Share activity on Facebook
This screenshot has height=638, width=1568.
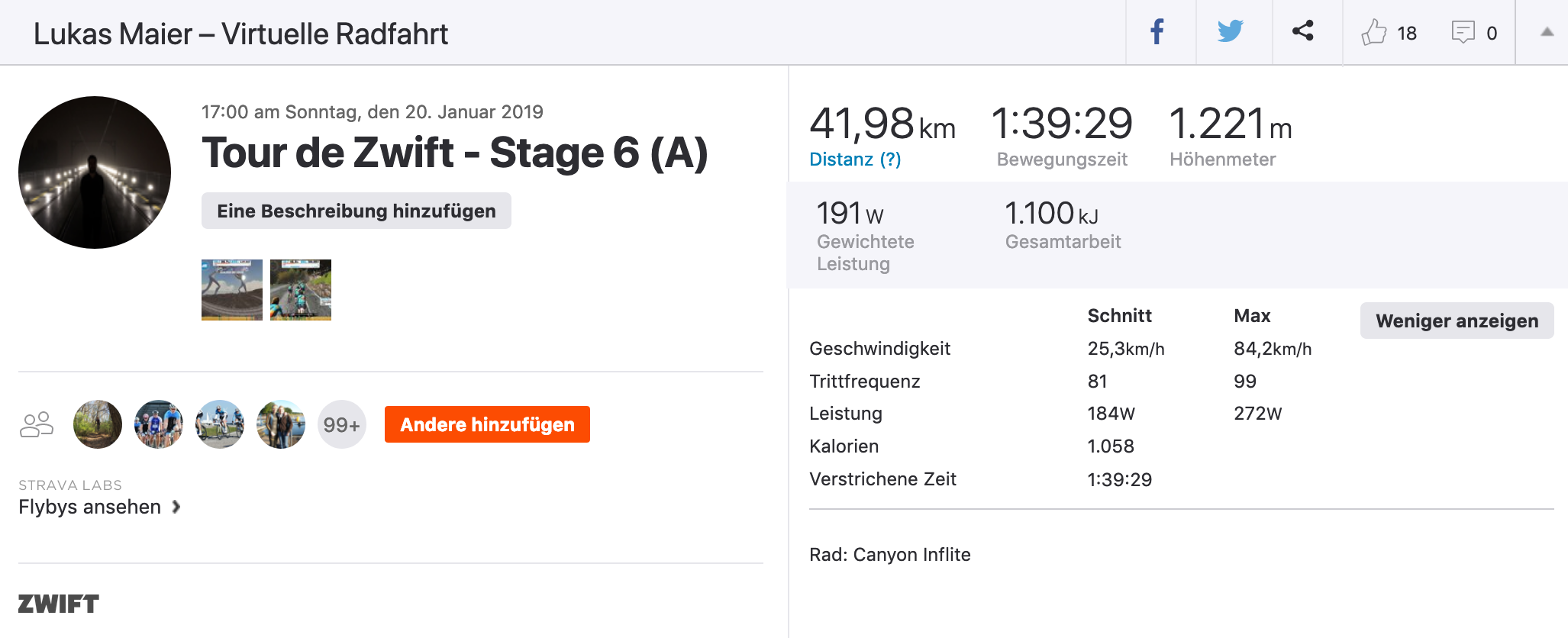(1158, 32)
